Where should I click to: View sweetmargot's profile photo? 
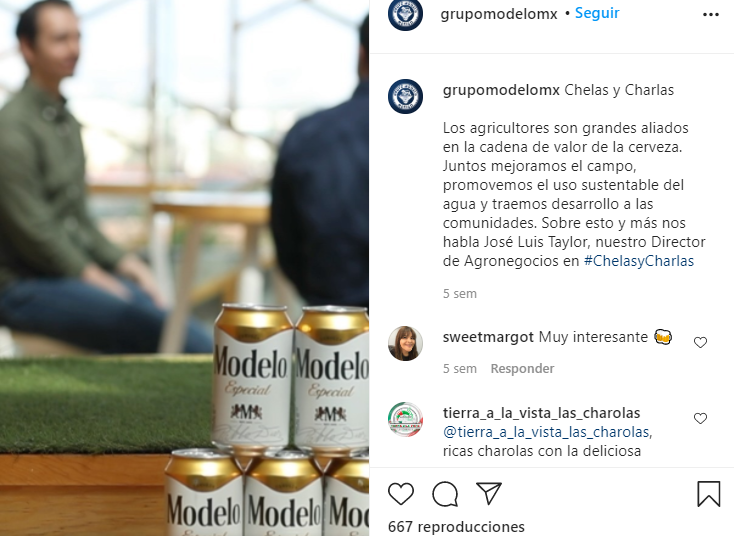[405, 344]
